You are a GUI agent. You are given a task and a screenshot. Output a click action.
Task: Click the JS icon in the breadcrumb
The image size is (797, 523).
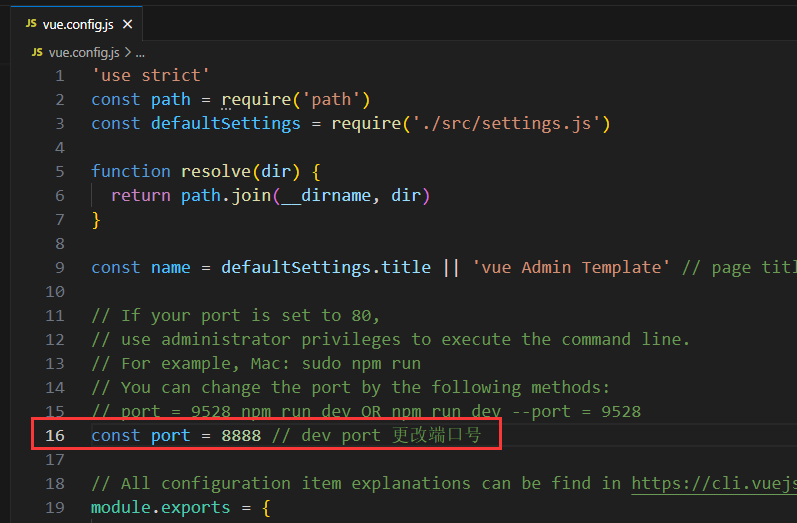click(37, 52)
